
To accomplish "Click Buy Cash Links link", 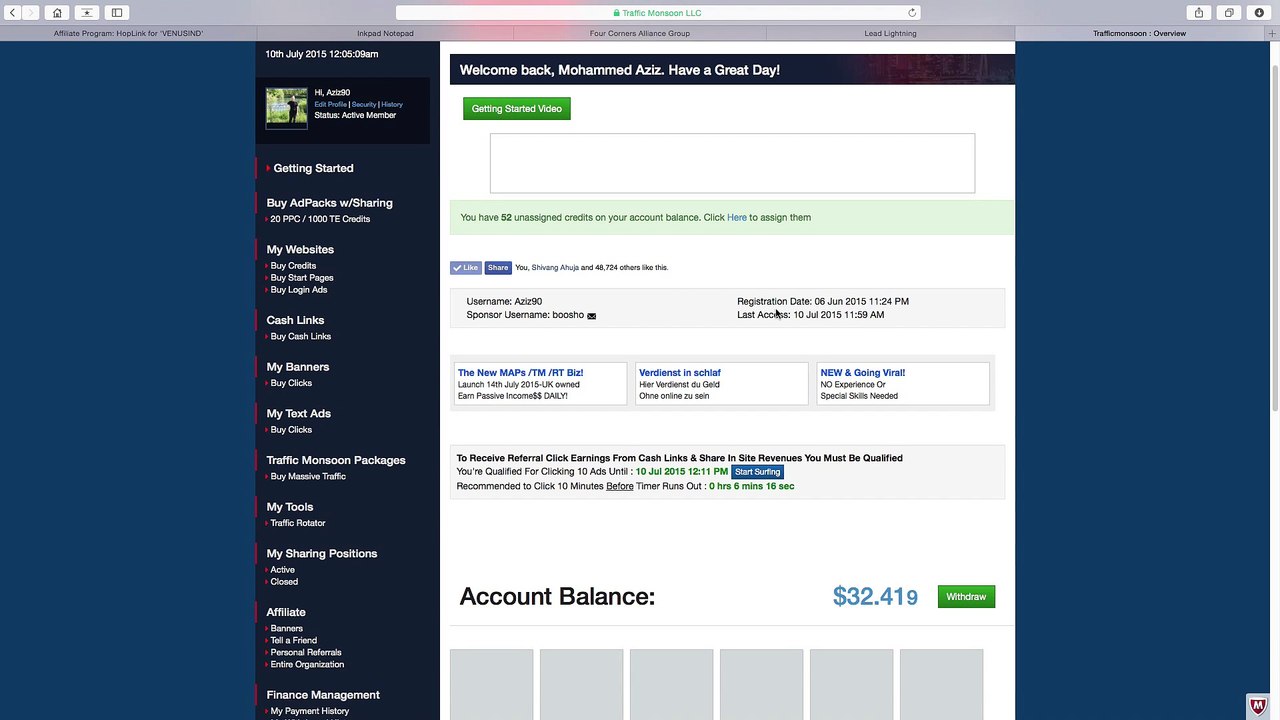I will (300, 337).
